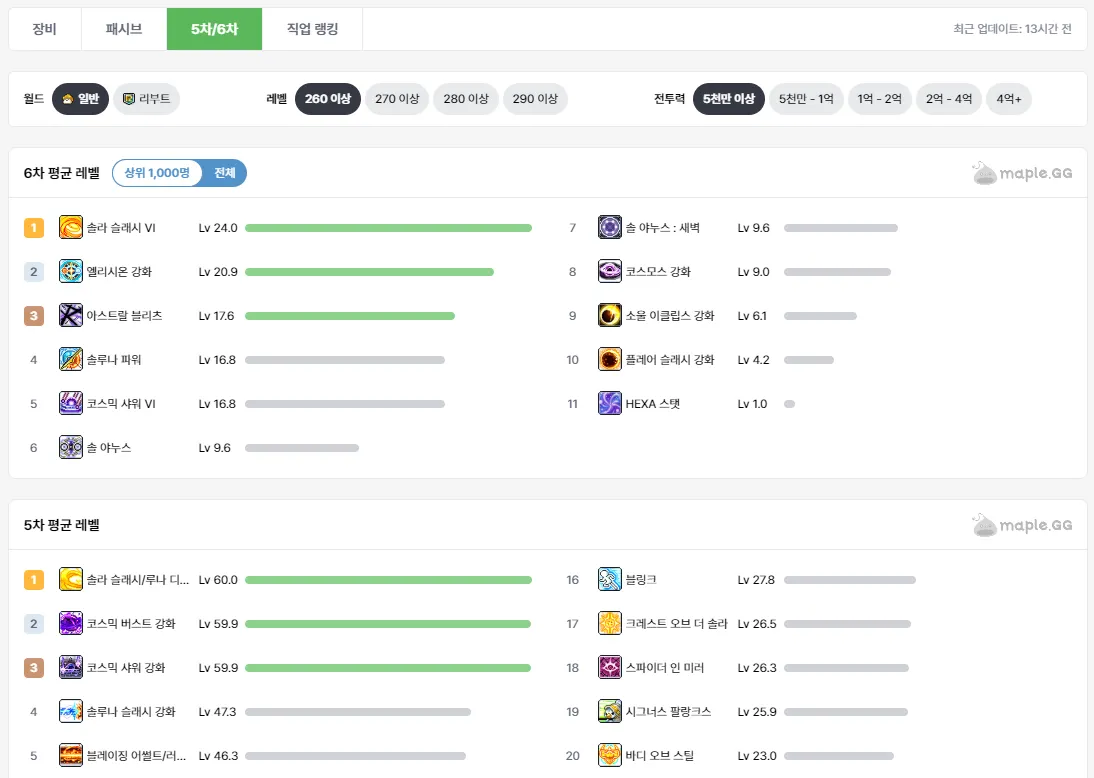Click the 블링크 skill name

click(x=640, y=579)
